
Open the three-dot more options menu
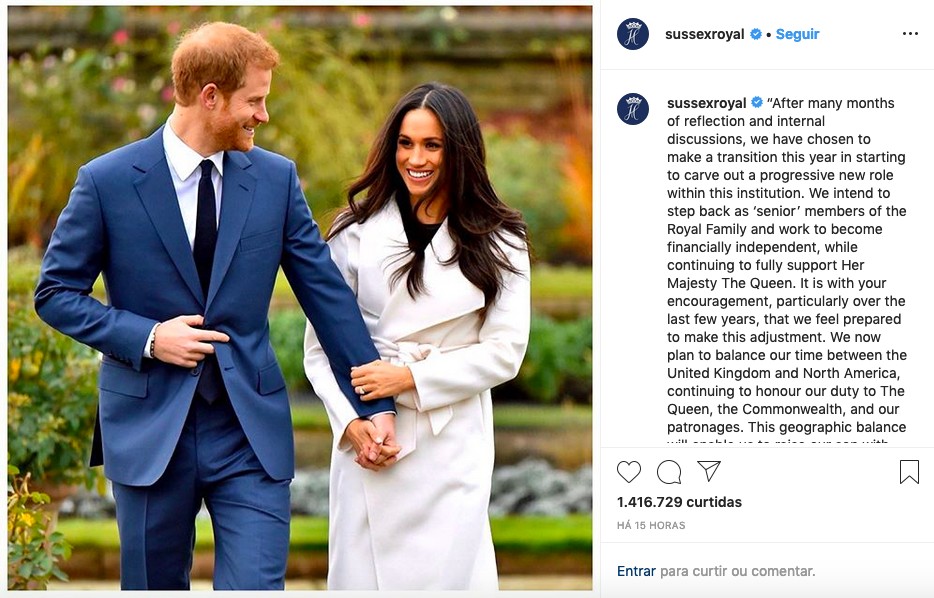tap(910, 33)
